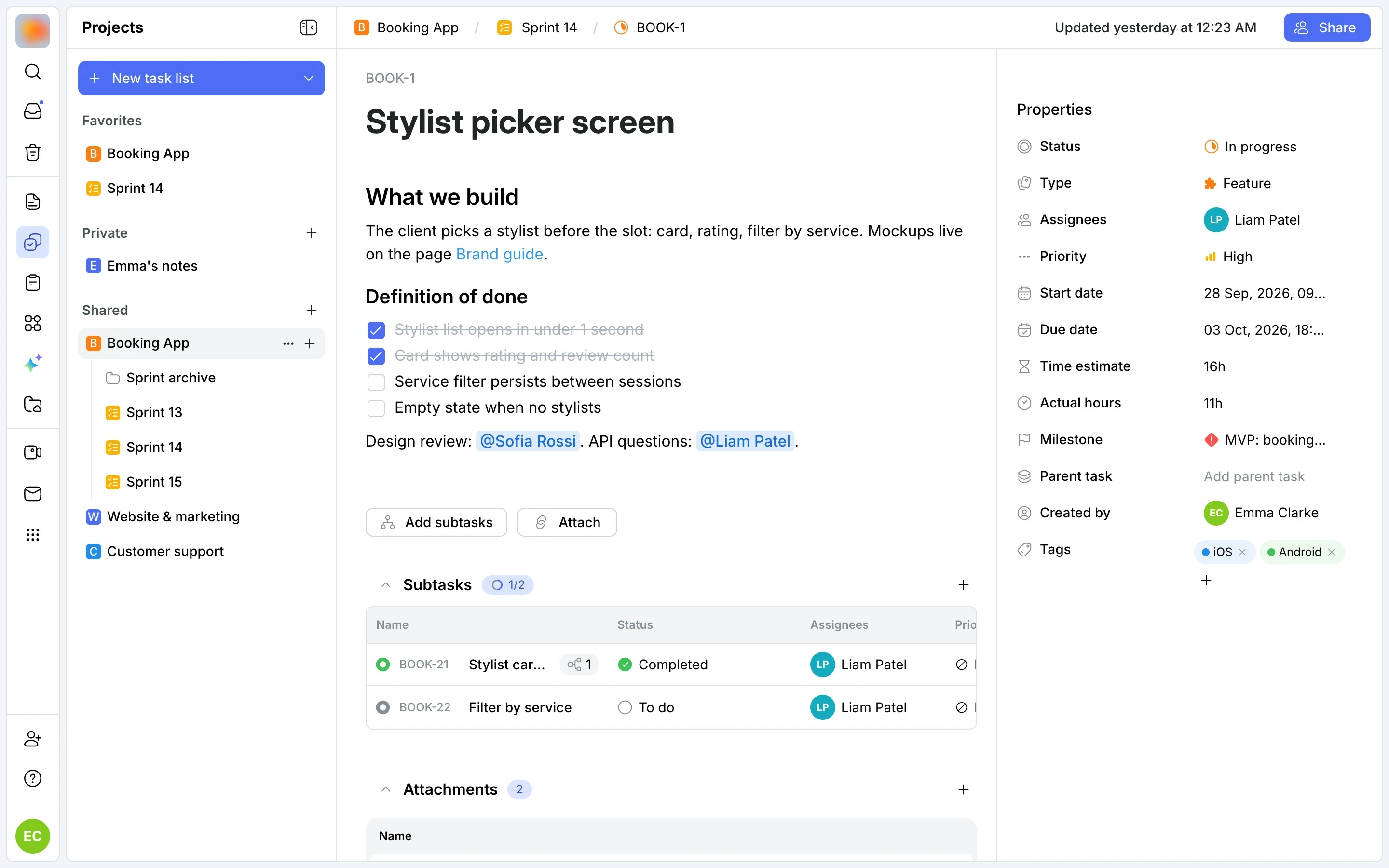The width and height of the screenshot is (1389, 868).
Task: Open the search icon in left rail
Action: (x=33, y=71)
